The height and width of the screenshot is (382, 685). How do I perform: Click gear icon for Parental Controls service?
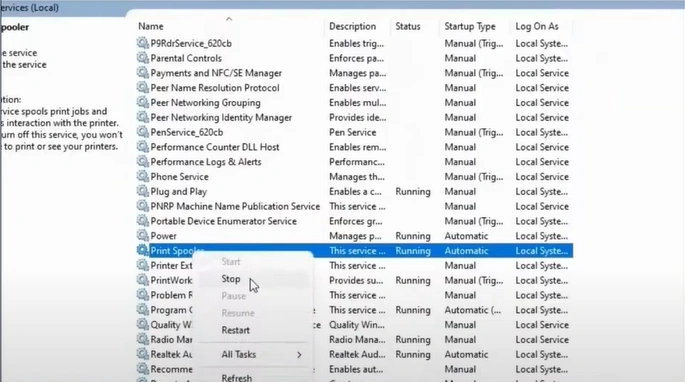tap(142, 58)
